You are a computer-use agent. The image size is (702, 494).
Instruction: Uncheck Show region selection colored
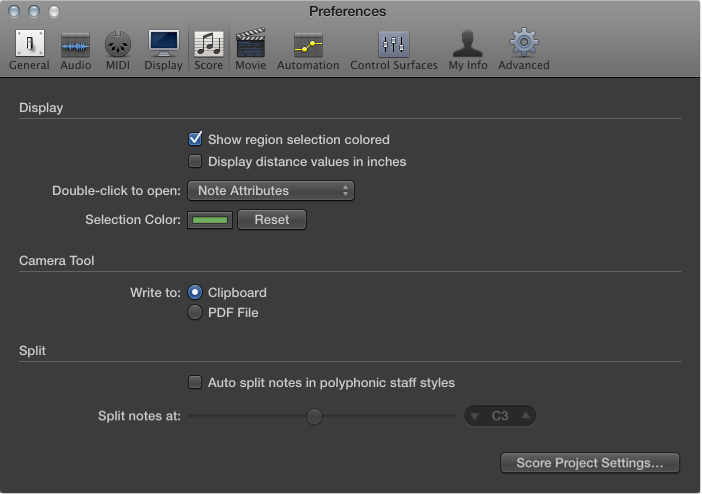pyautogui.click(x=195, y=139)
